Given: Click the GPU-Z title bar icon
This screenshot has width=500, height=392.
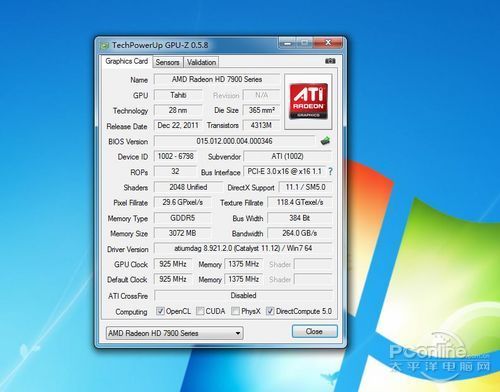Looking at the screenshot, I should coord(105,45).
